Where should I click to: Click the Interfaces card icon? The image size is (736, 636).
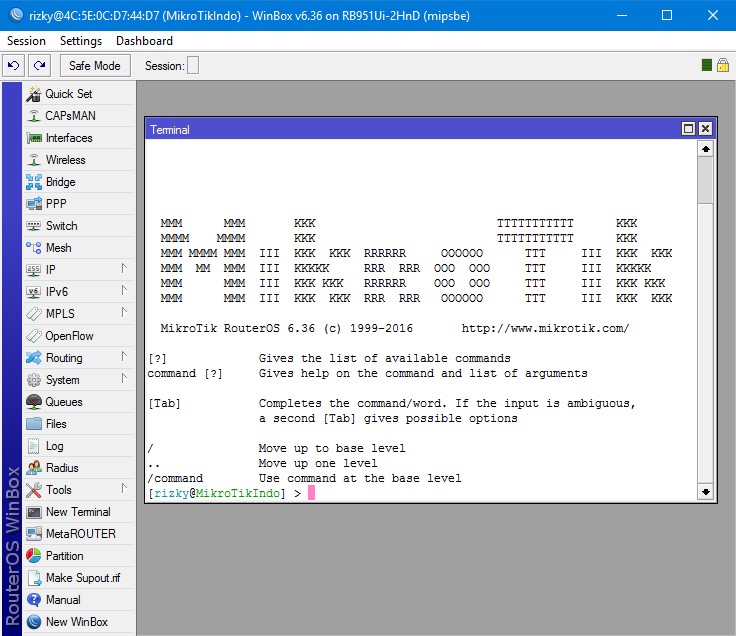click(34, 138)
